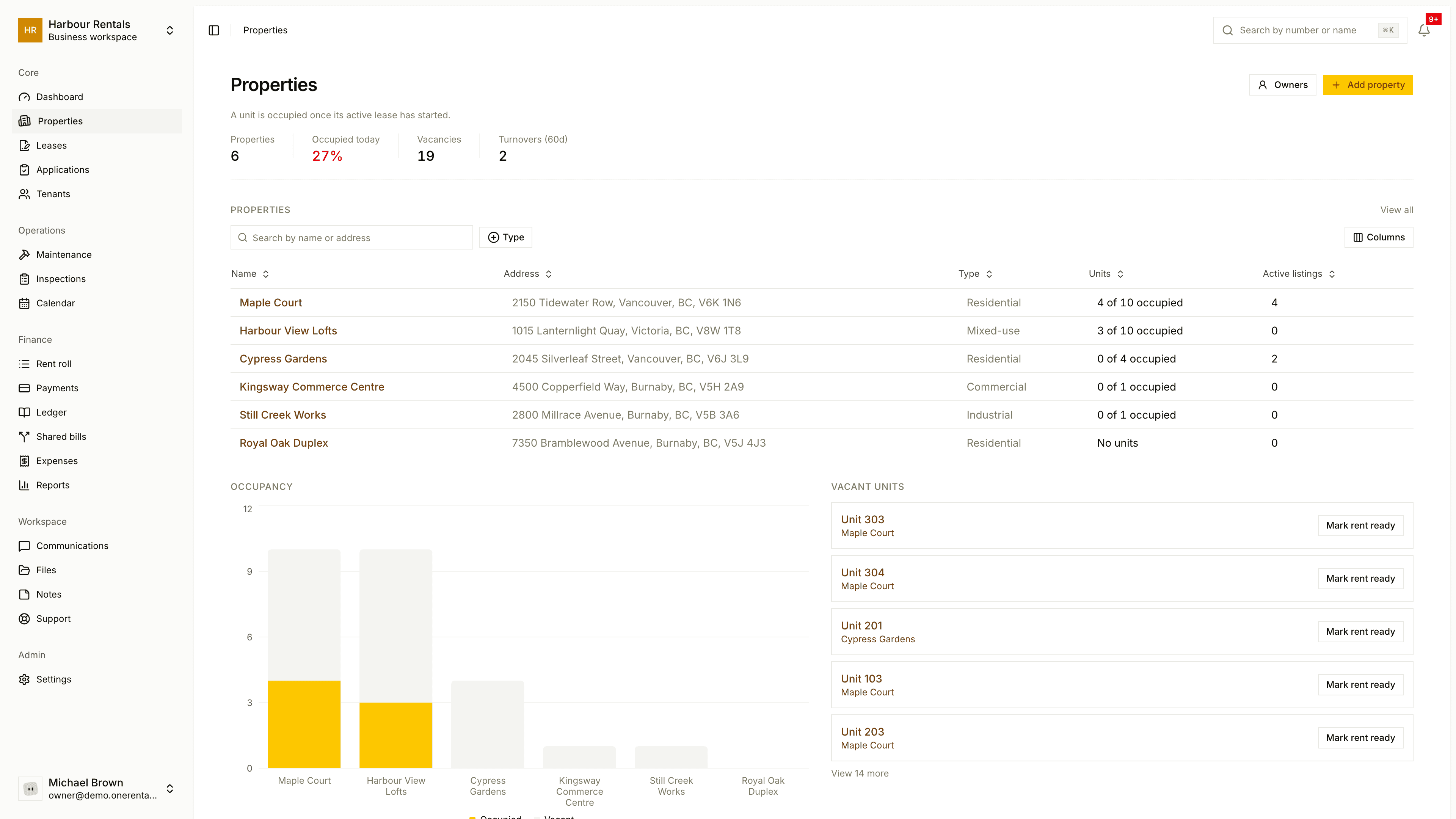The image size is (1456, 819).
Task: Click the Maple Court occupied yellow bar
Action: point(304,724)
